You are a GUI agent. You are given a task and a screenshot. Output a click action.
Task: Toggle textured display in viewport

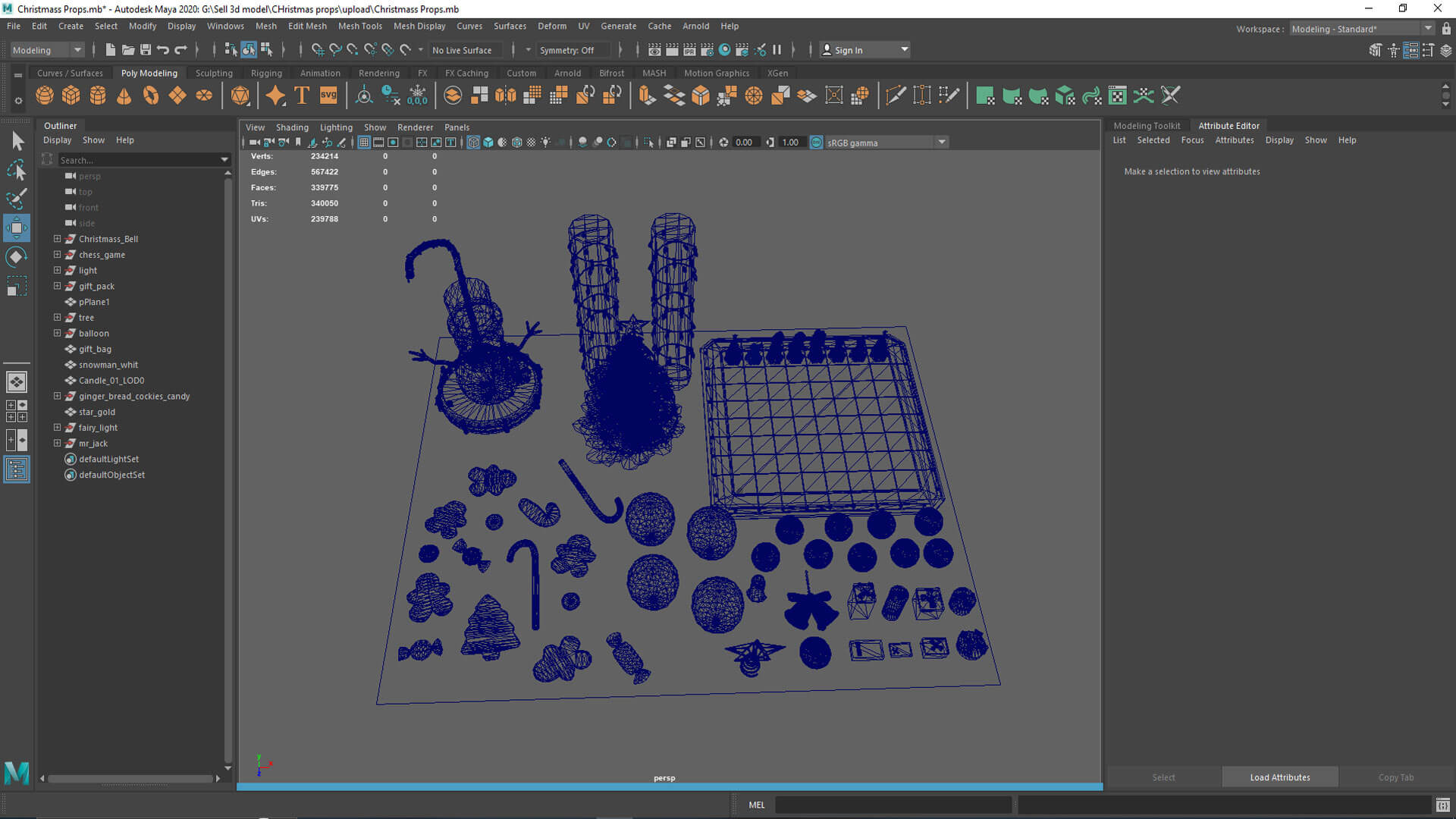point(531,143)
